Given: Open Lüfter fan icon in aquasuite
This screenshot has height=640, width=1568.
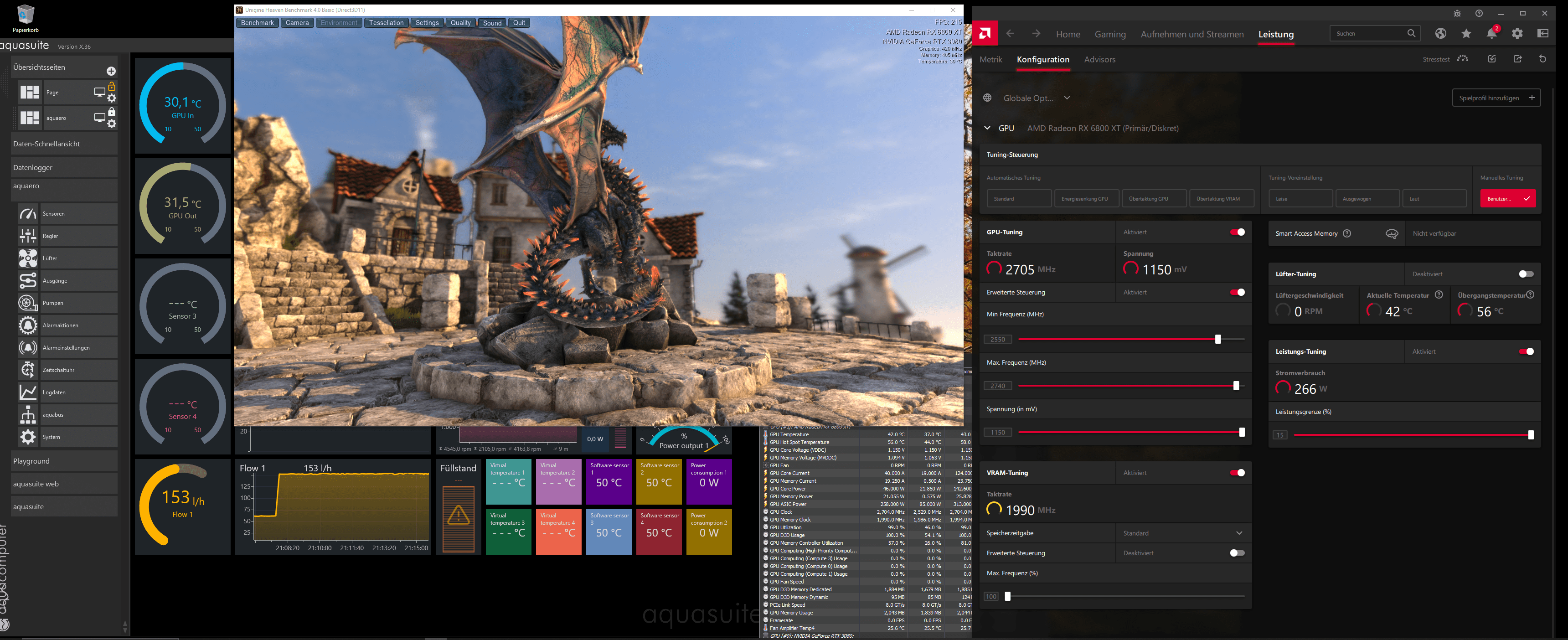Looking at the screenshot, I should point(27,259).
